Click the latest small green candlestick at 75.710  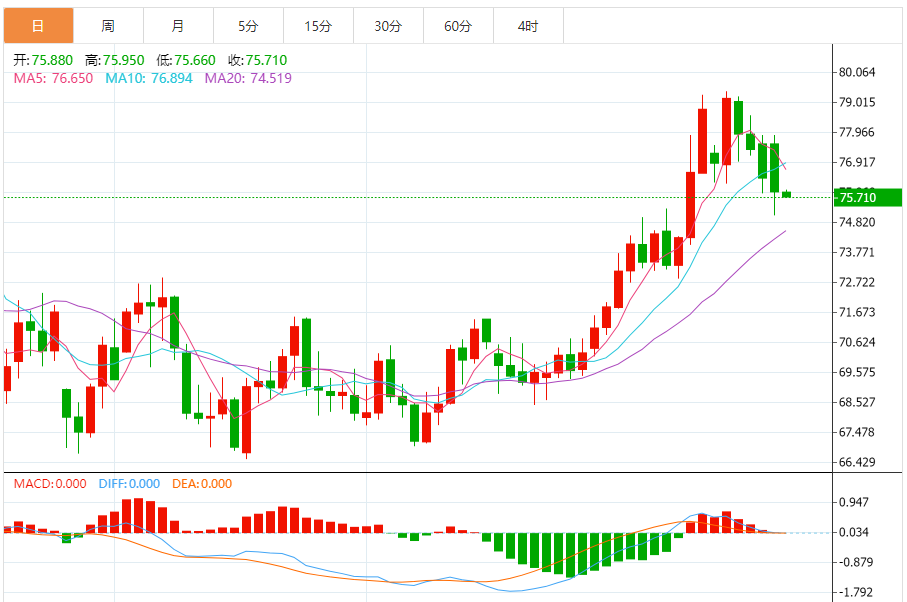click(x=786, y=194)
